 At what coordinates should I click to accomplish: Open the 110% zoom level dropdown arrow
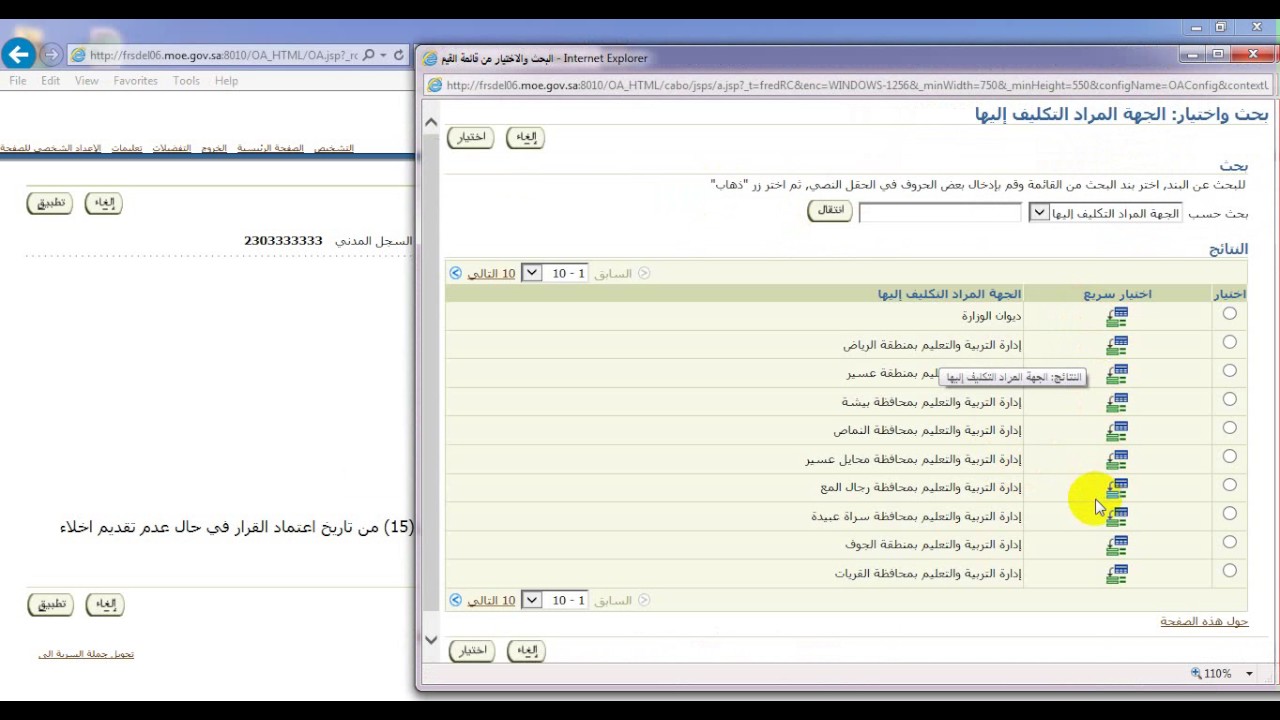pyautogui.click(x=1249, y=674)
